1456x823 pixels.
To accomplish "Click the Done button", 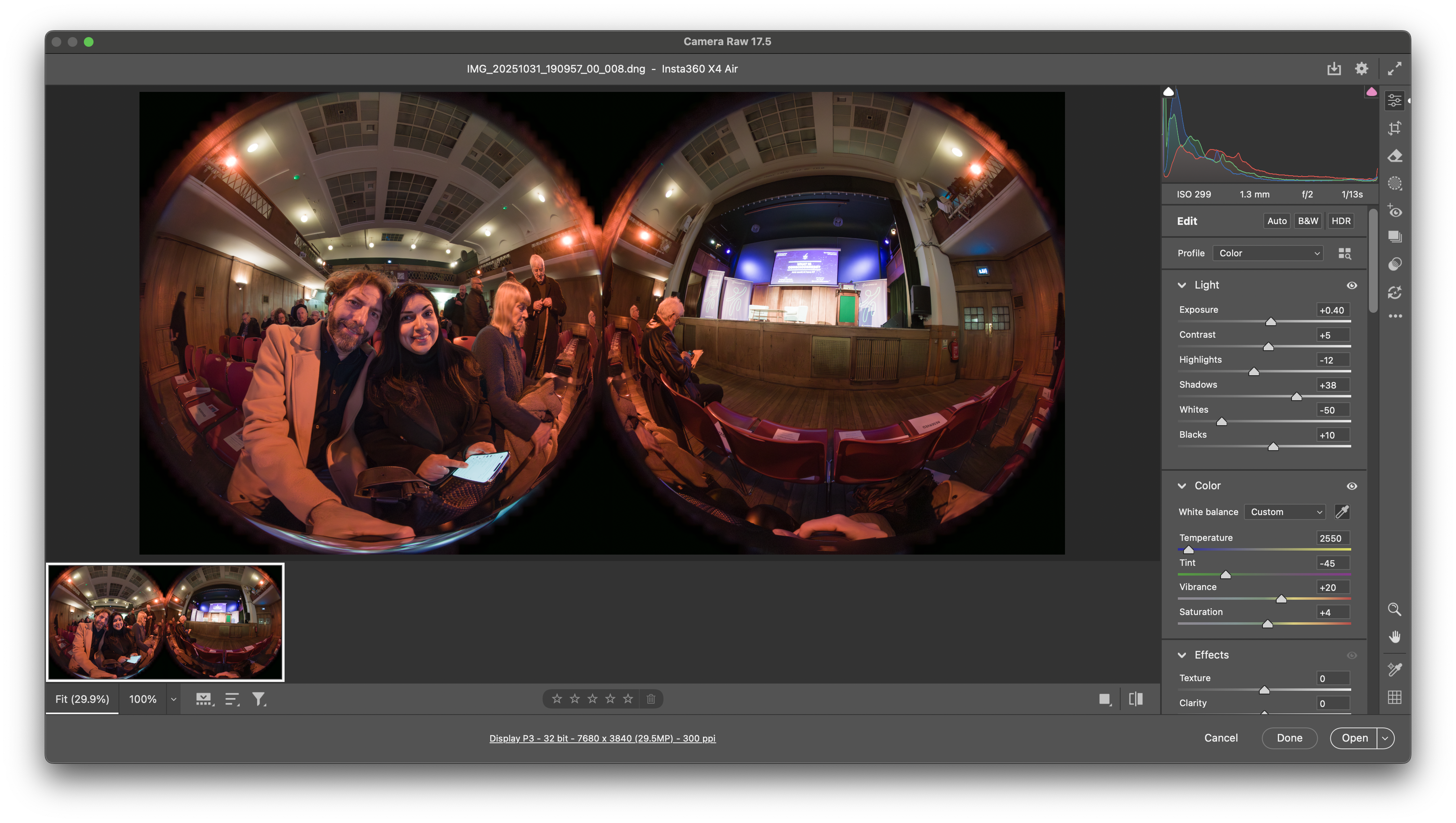I will pos(1290,738).
